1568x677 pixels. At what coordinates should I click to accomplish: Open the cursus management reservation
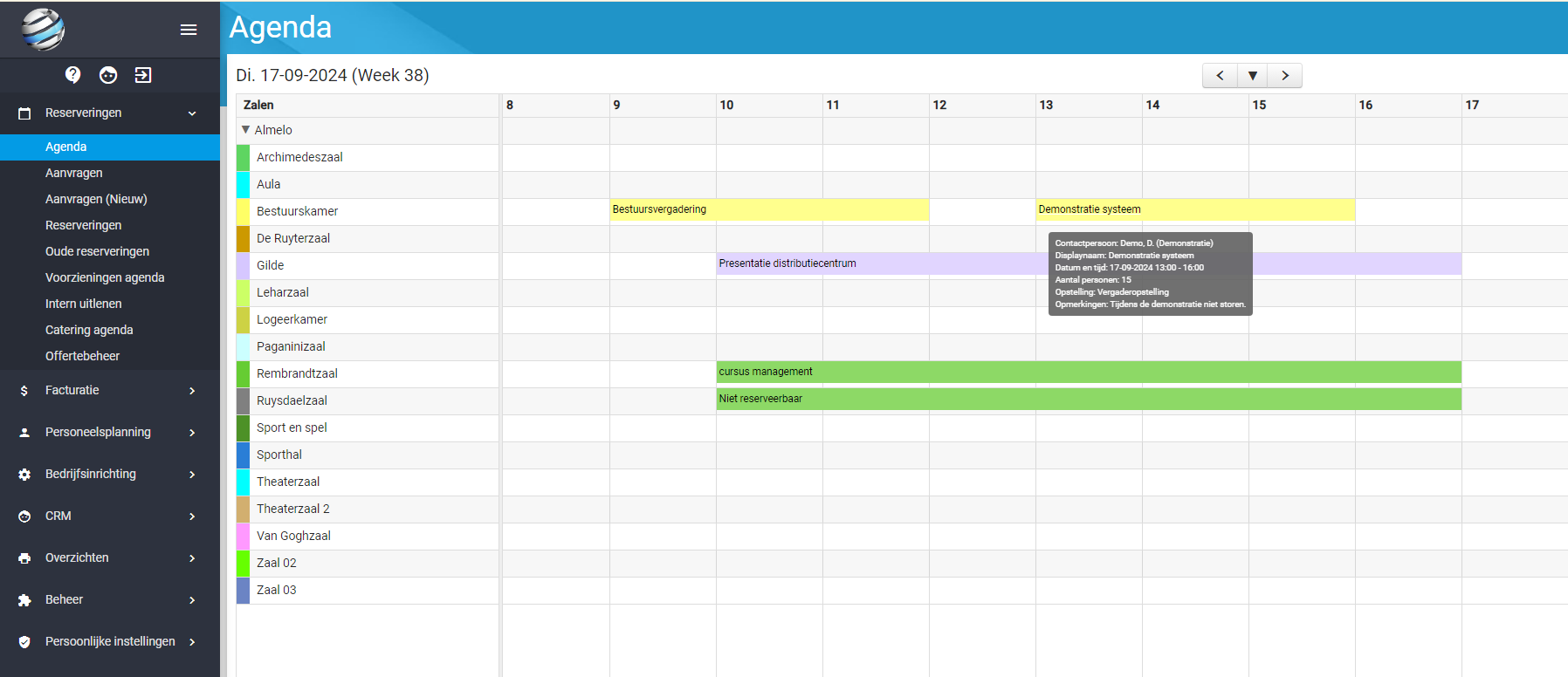[x=1089, y=372]
